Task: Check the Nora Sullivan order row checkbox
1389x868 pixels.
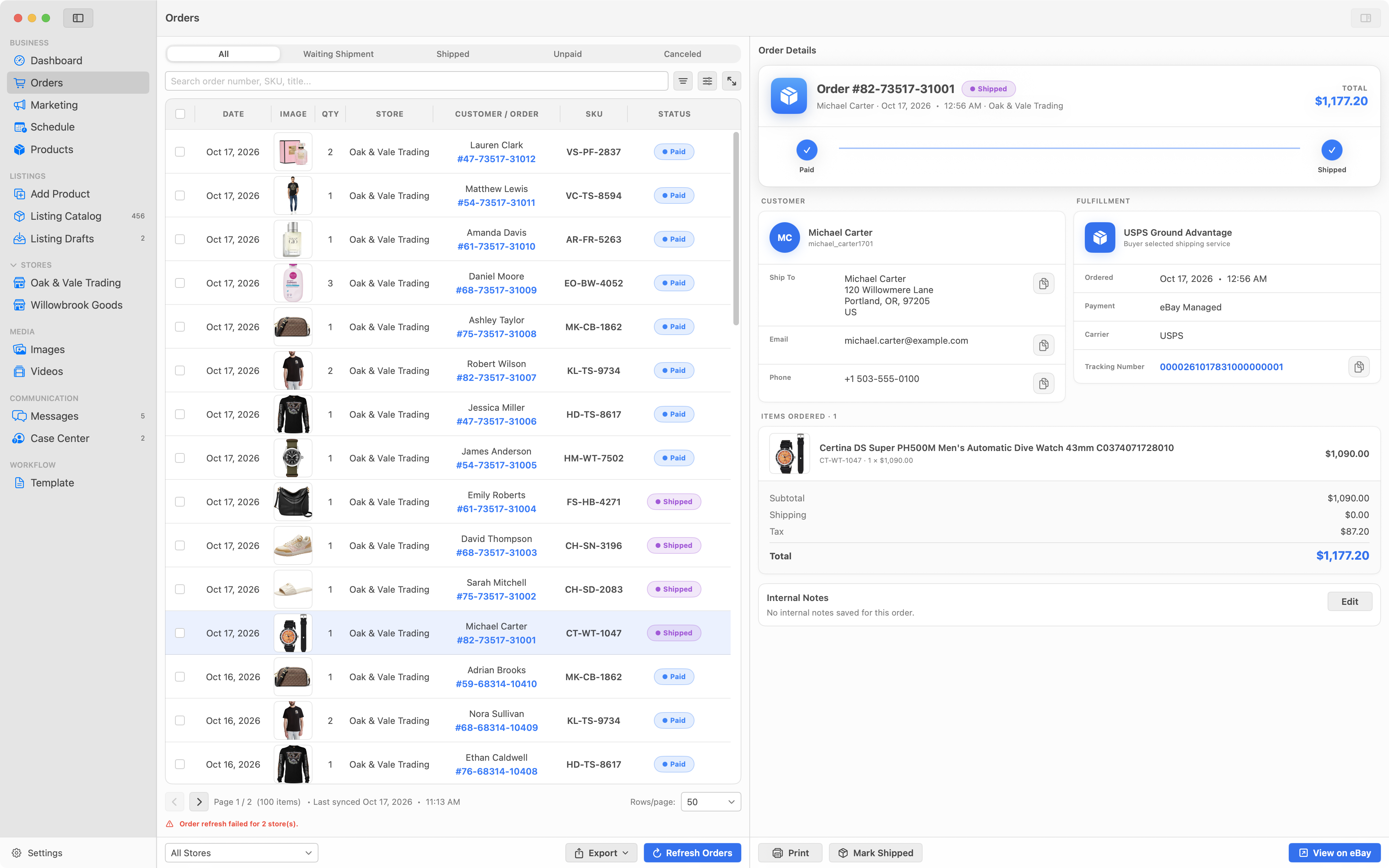Action: [x=180, y=720]
